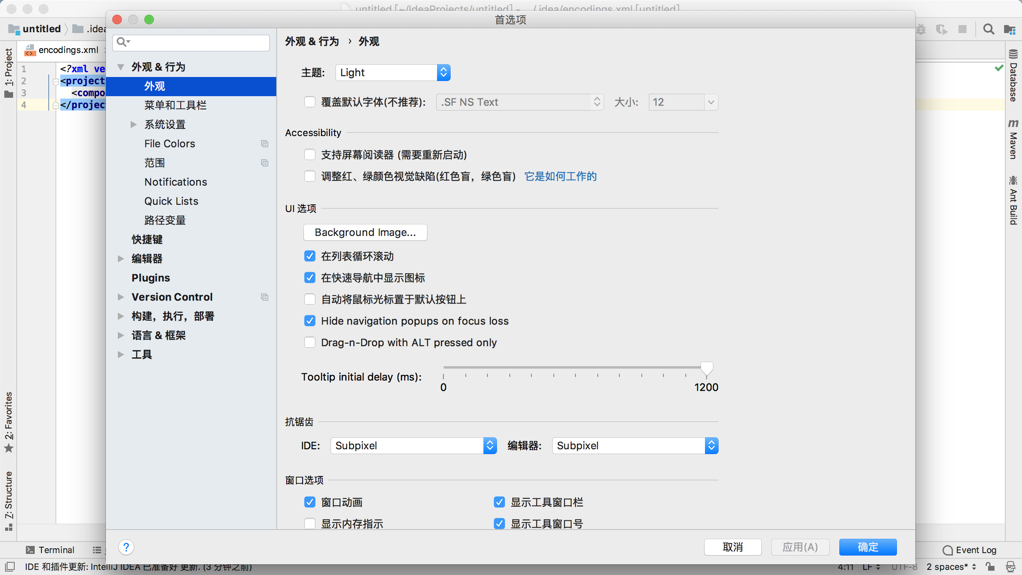This screenshot has width=1022, height=575.
Task: Open the Ant Build tool window
Action: coord(1013,200)
